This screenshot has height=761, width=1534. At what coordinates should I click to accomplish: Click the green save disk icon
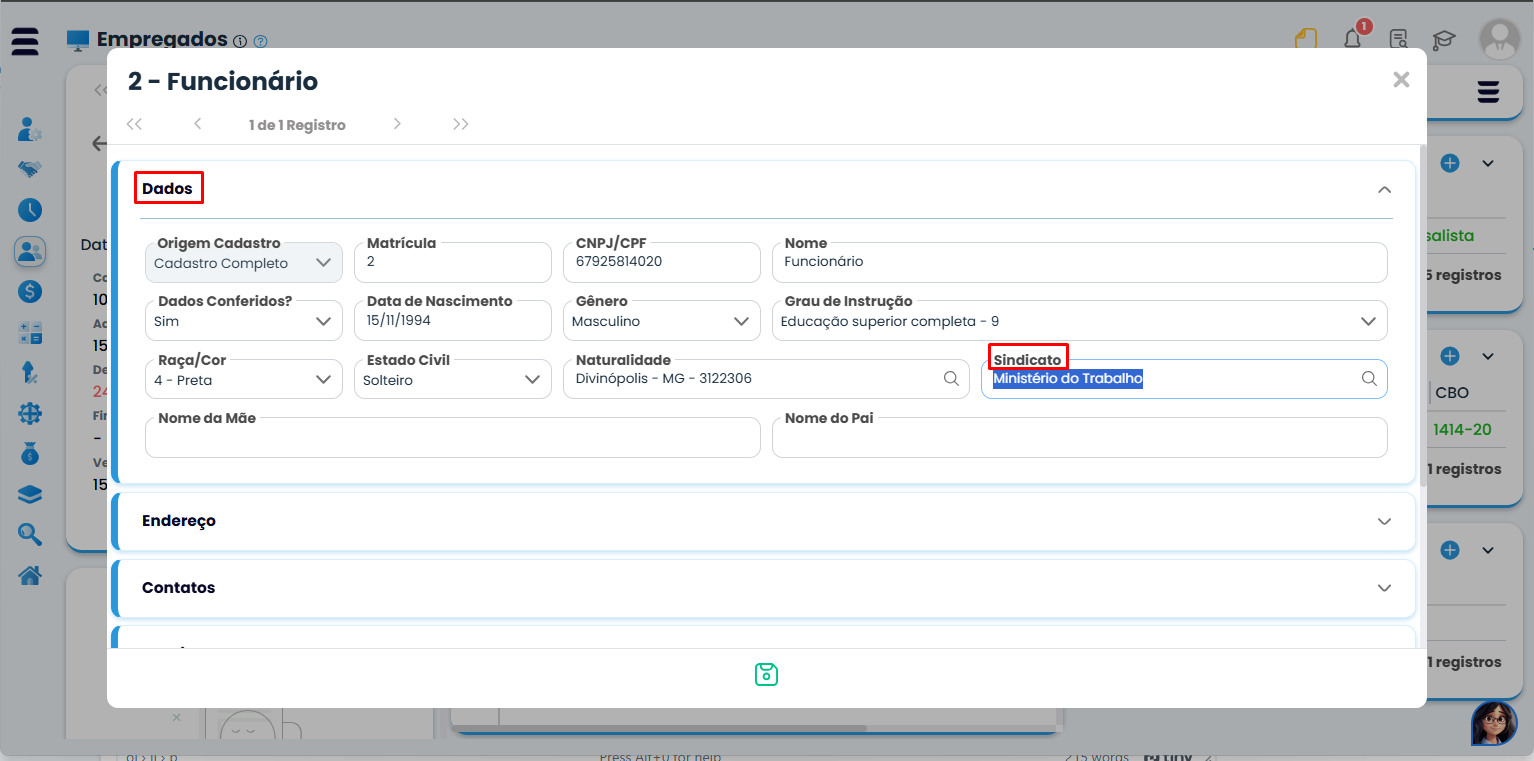pyautogui.click(x=766, y=675)
